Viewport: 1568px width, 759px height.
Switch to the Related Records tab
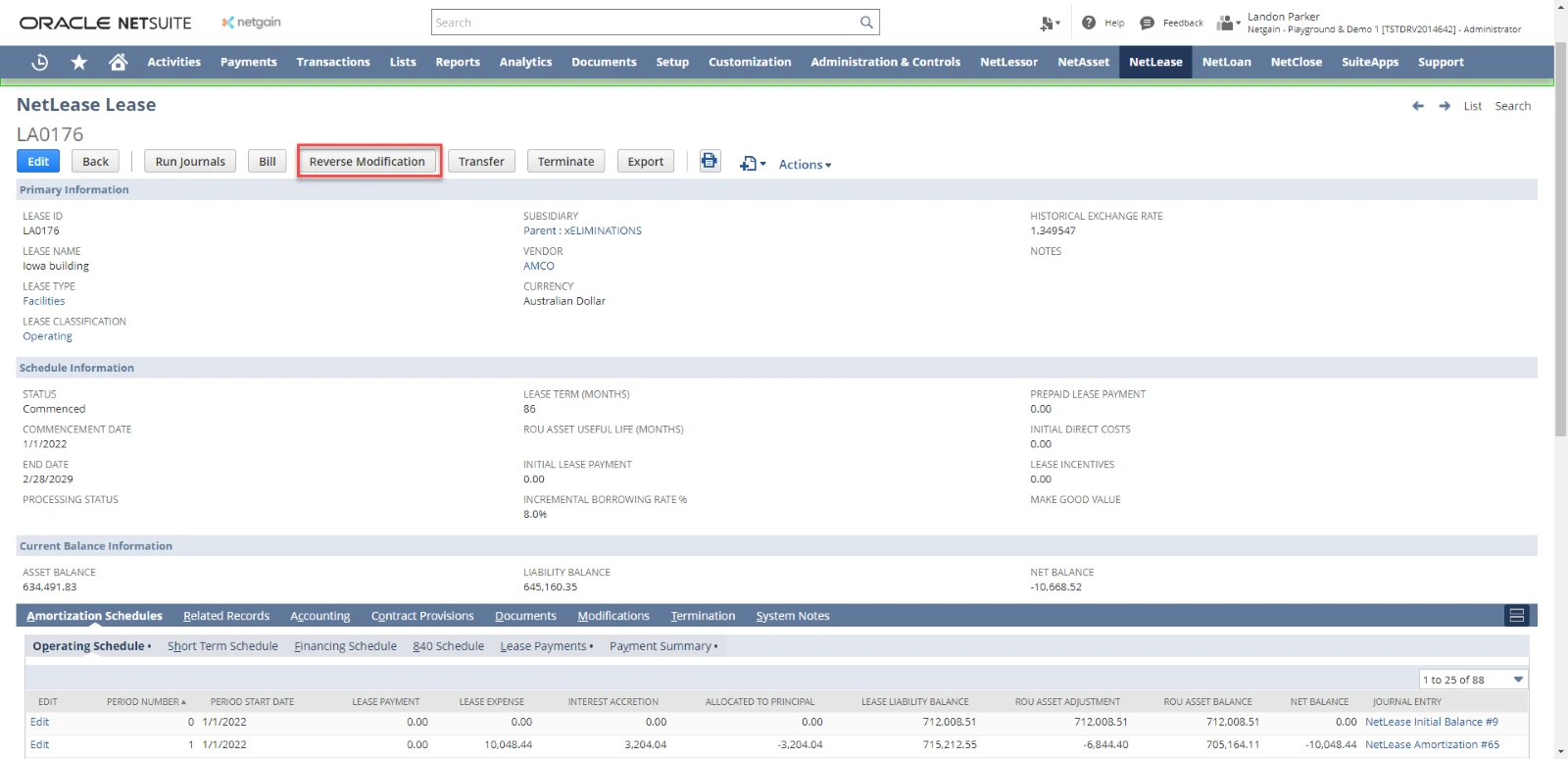[226, 616]
